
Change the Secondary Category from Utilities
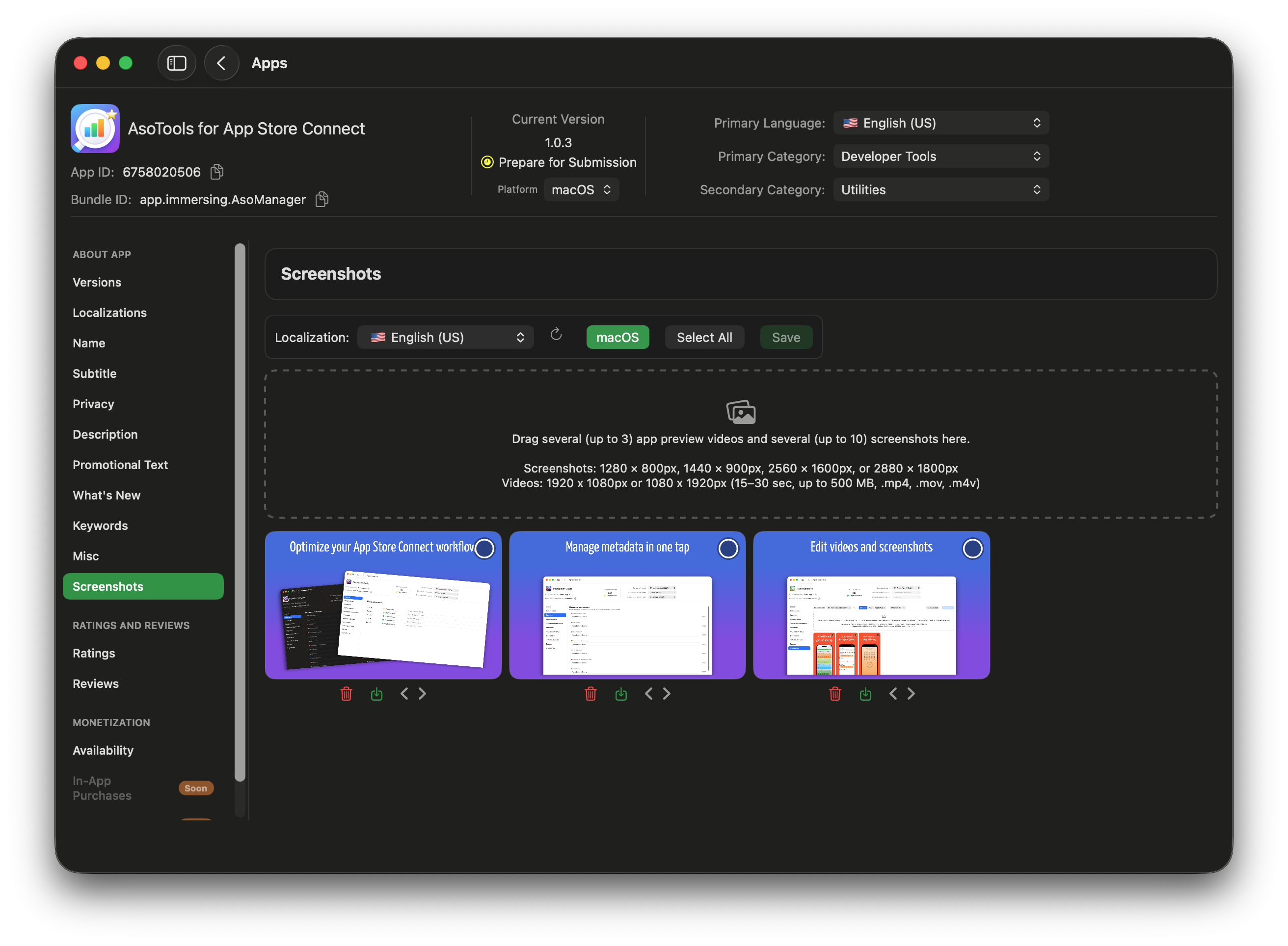[940, 189]
